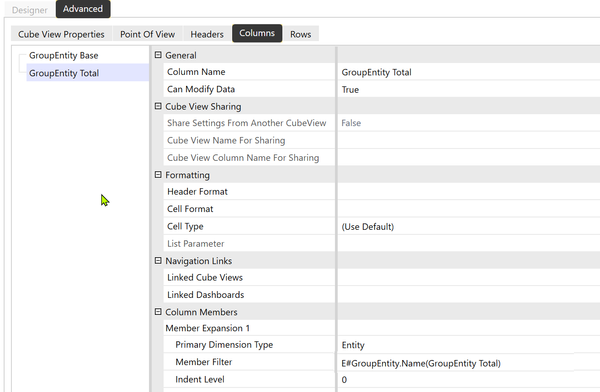Collapse the General section
The height and width of the screenshot is (392, 600).
[x=158, y=55]
